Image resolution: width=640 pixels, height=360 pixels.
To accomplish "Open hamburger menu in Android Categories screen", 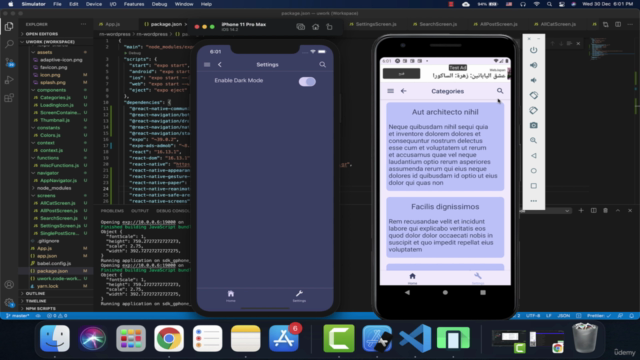I will click(x=391, y=91).
